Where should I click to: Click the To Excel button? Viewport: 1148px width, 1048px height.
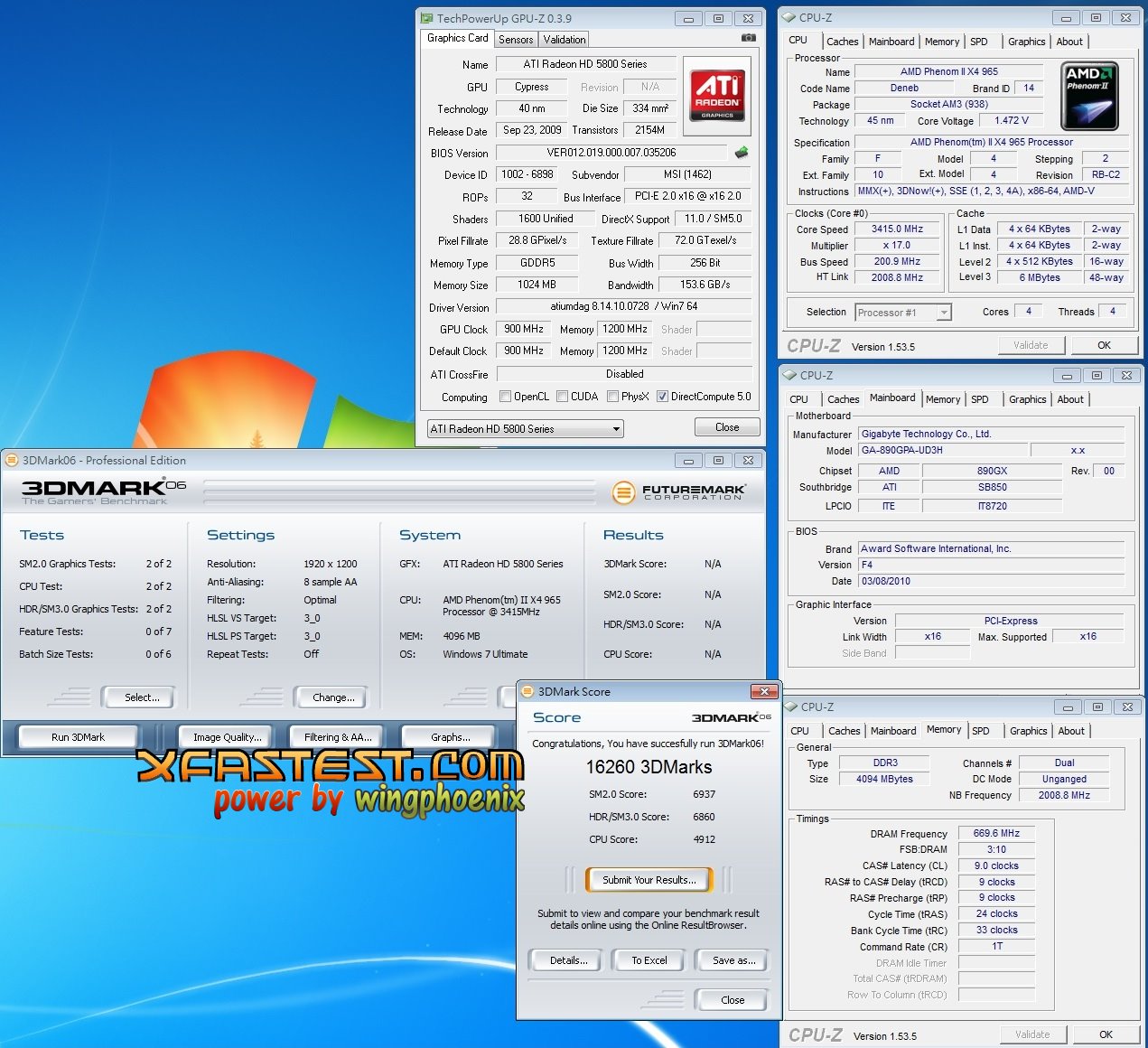pos(649,960)
